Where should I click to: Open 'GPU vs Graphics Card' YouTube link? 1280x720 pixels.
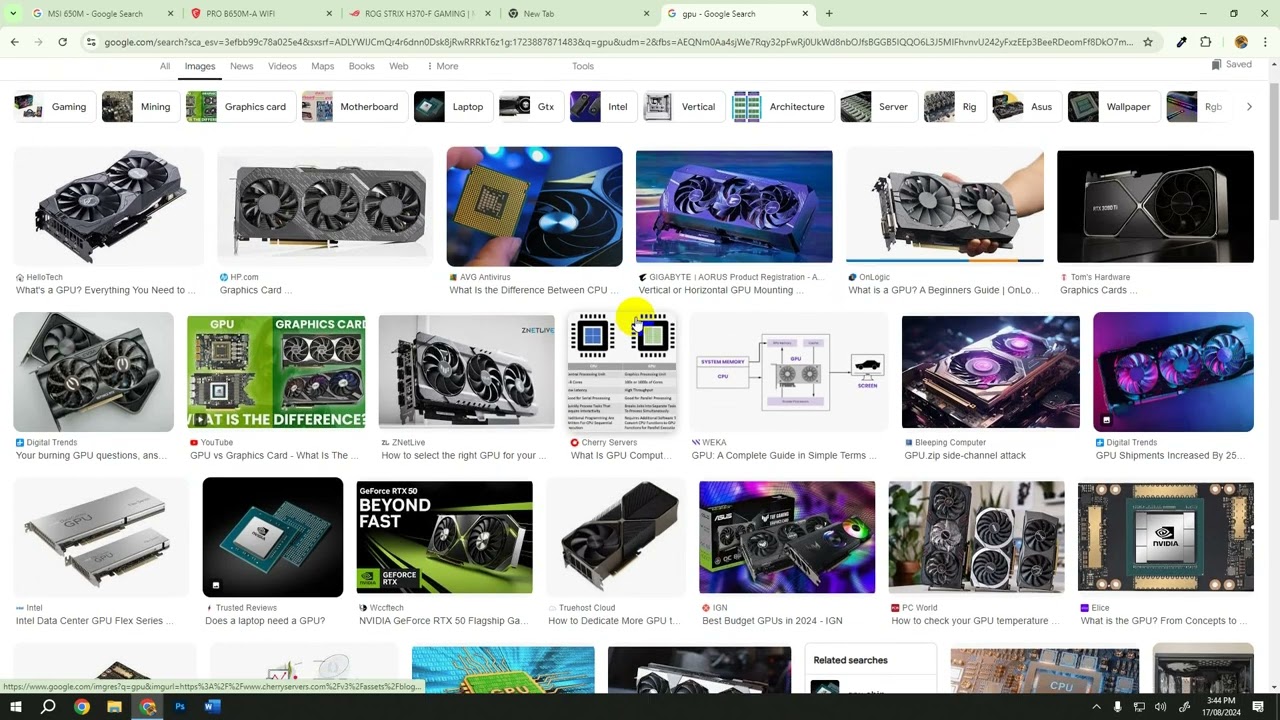(274, 456)
